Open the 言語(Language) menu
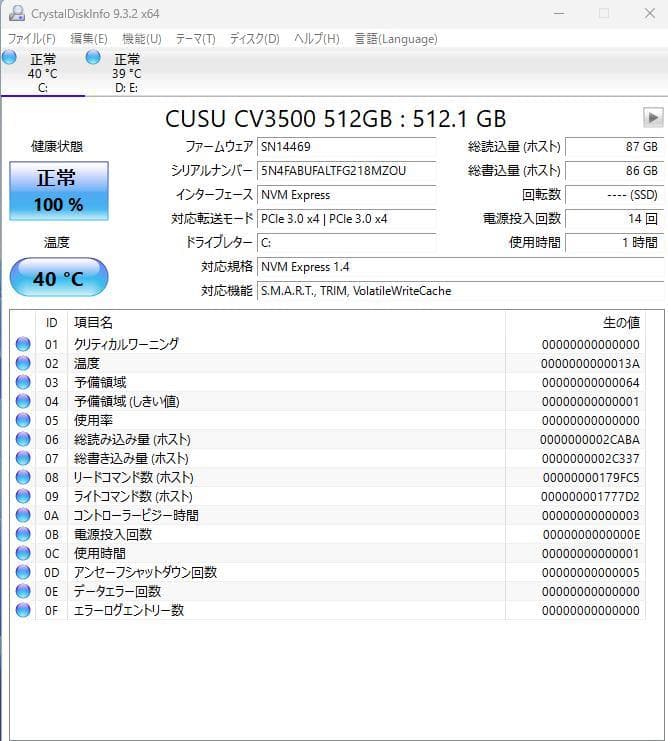This screenshot has height=741, width=668. (396, 38)
